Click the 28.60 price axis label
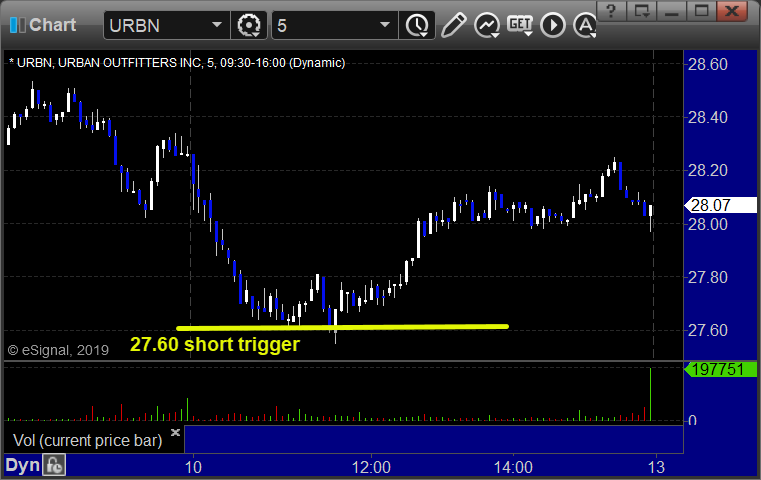The image size is (761, 480). [708, 64]
